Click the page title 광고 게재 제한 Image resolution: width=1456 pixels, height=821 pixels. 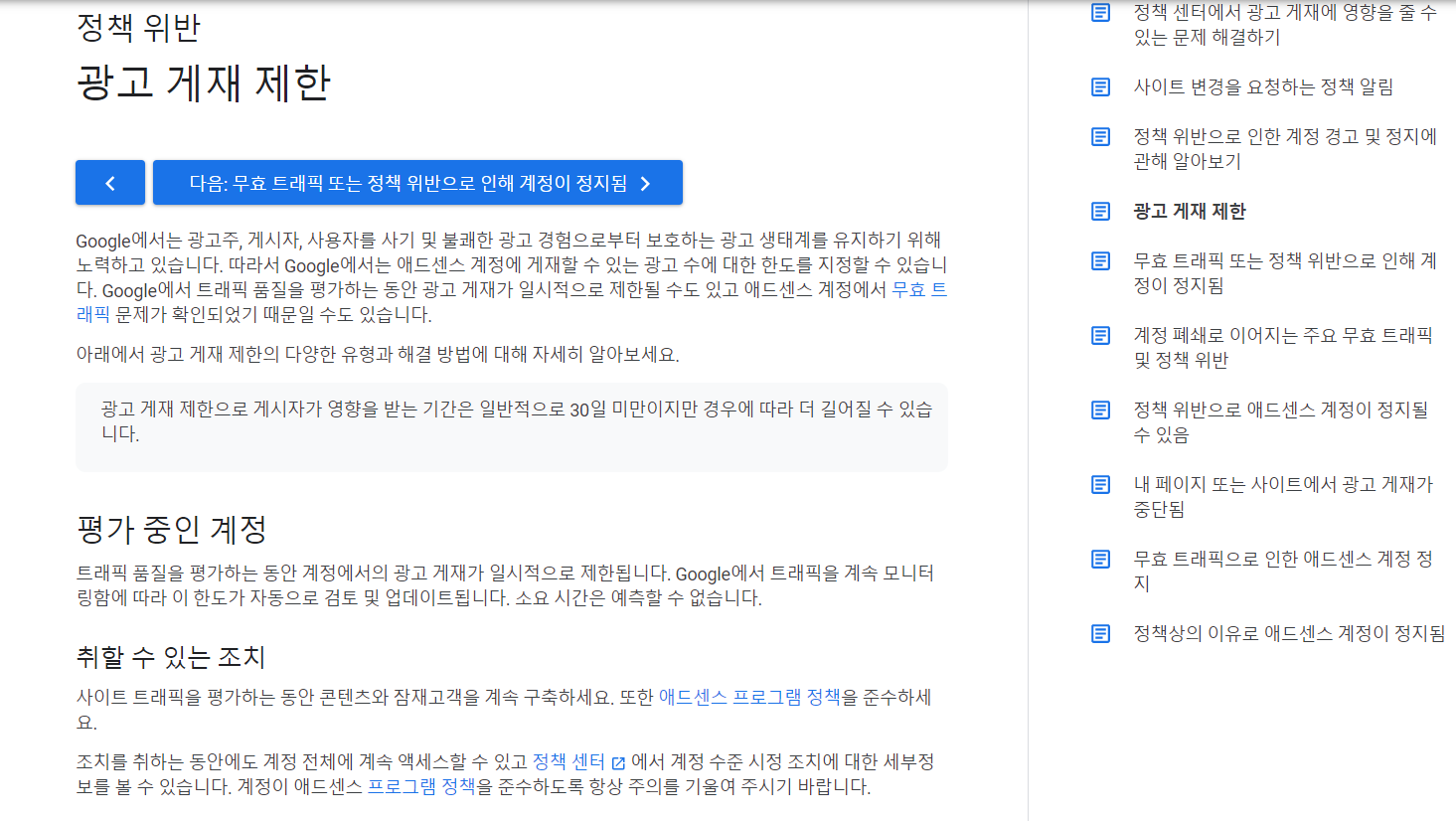tap(204, 82)
